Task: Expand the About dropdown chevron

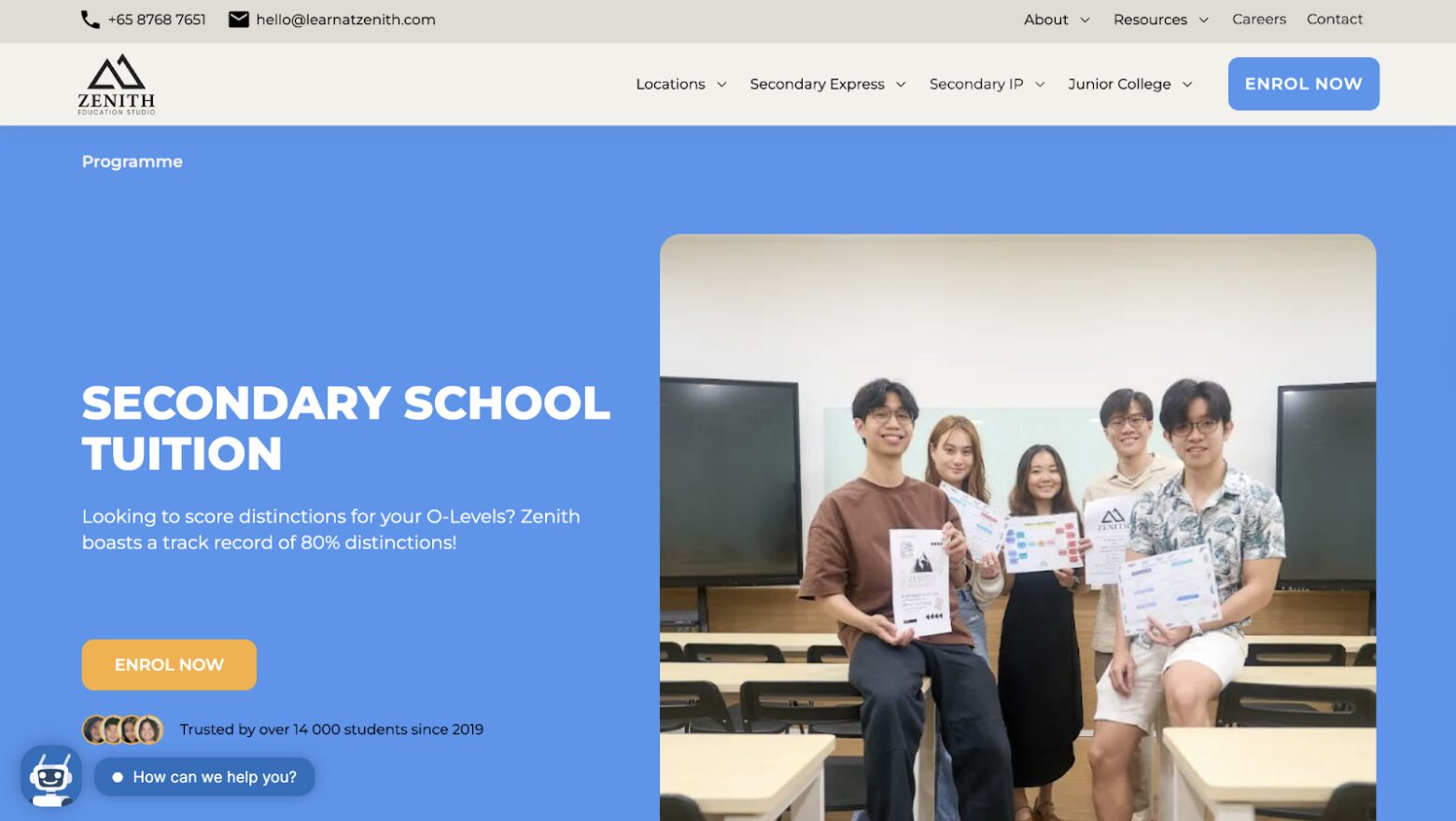Action: point(1085,20)
